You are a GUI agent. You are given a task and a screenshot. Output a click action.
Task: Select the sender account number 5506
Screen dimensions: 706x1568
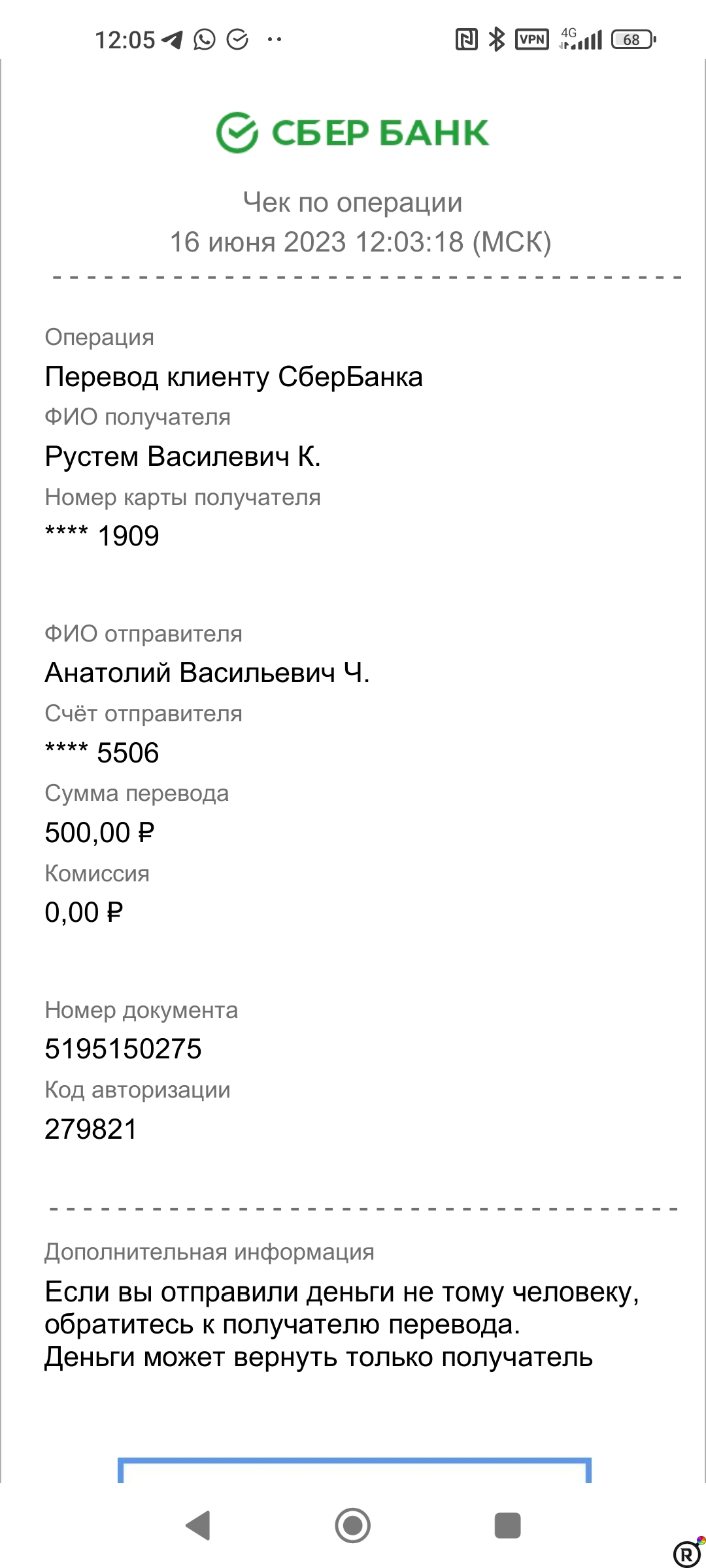pyautogui.click(x=101, y=751)
